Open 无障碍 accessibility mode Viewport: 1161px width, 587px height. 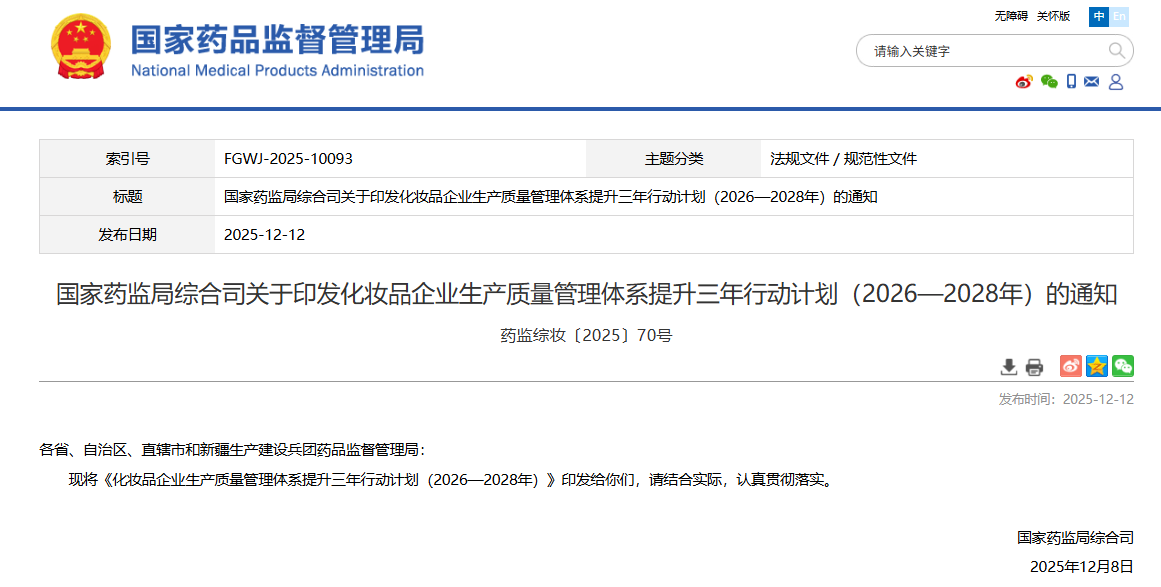1010,16
